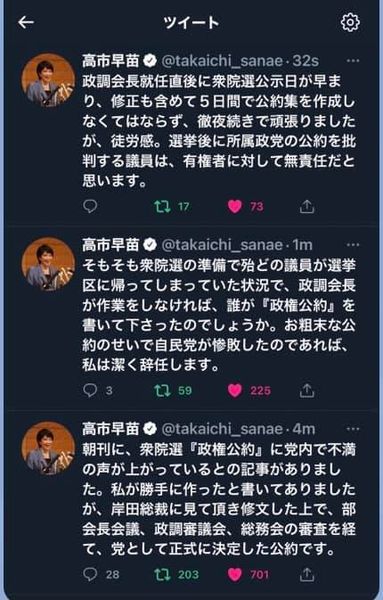Toggle like on tweet with 701 likes
The image size is (383, 600).
[235, 574]
